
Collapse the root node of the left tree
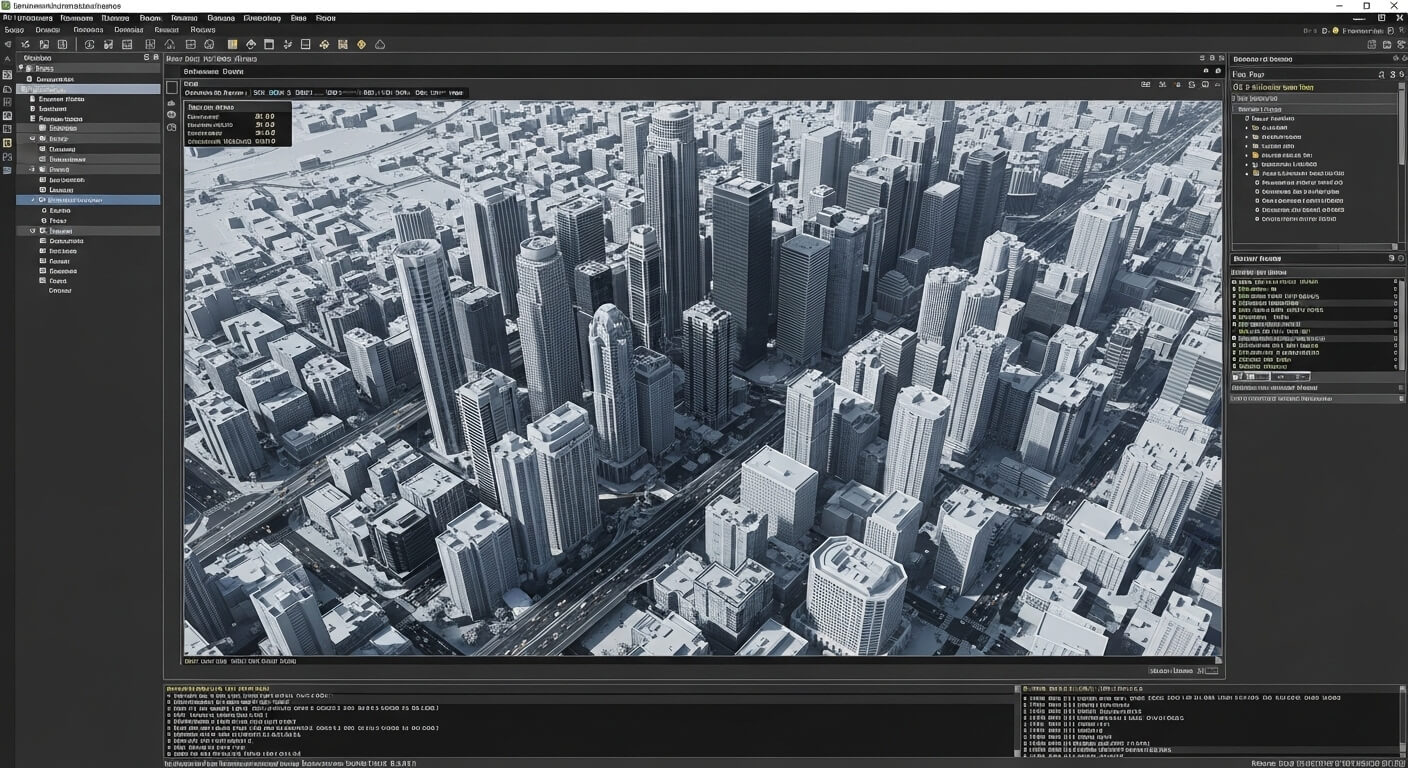point(21,68)
